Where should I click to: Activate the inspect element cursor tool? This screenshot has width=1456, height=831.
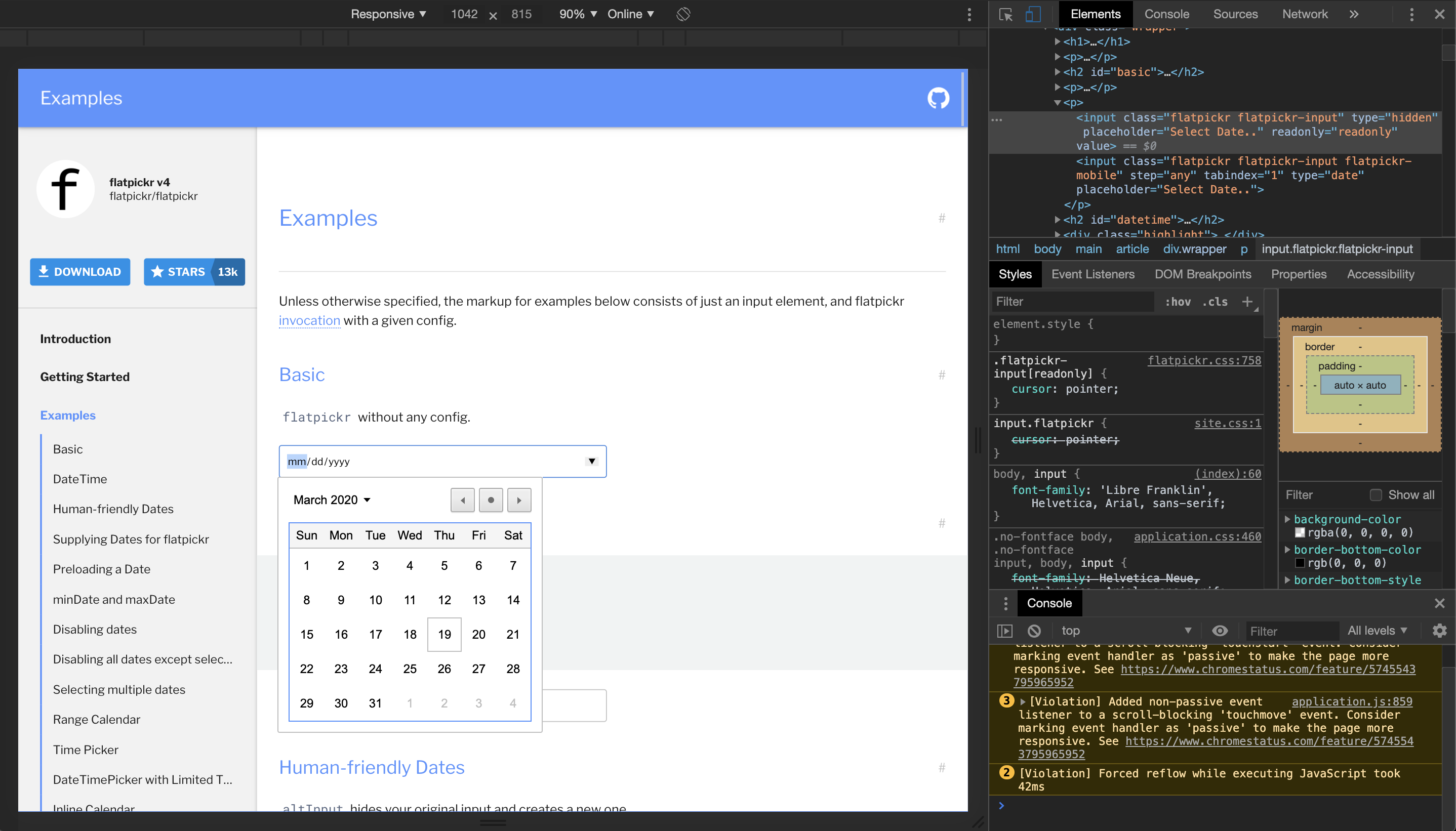(x=1005, y=14)
